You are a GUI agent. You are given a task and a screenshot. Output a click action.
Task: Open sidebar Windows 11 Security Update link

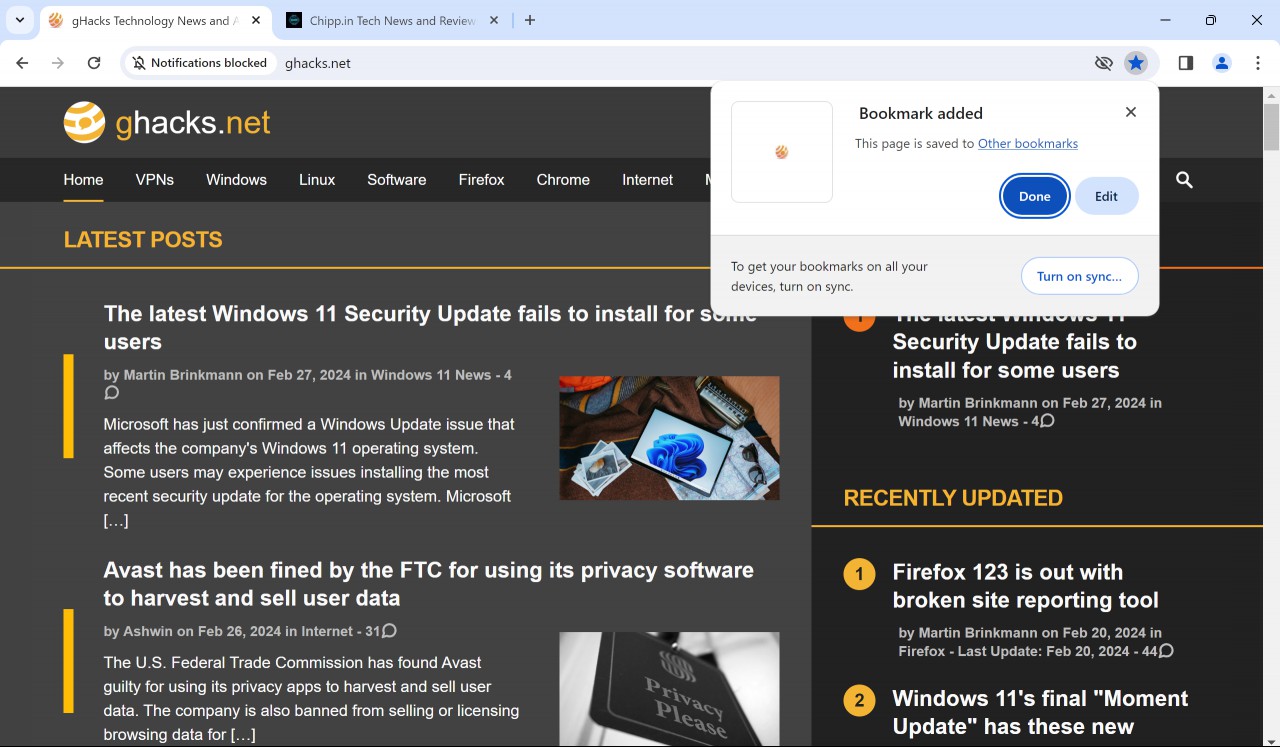(x=1014, y=342)
